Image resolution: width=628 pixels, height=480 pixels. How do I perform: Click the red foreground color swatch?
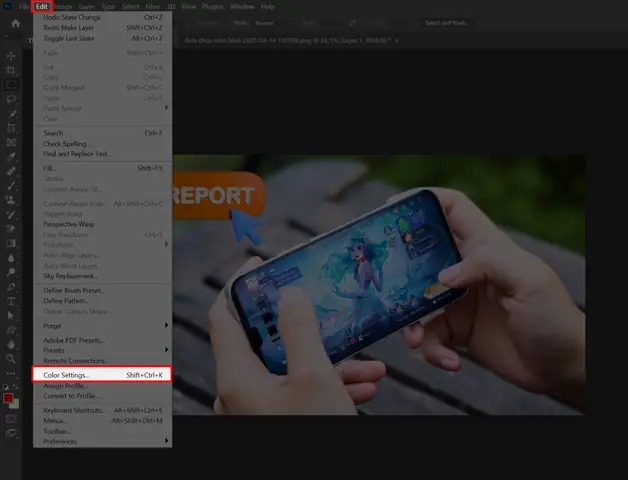[x=8, y=398]
